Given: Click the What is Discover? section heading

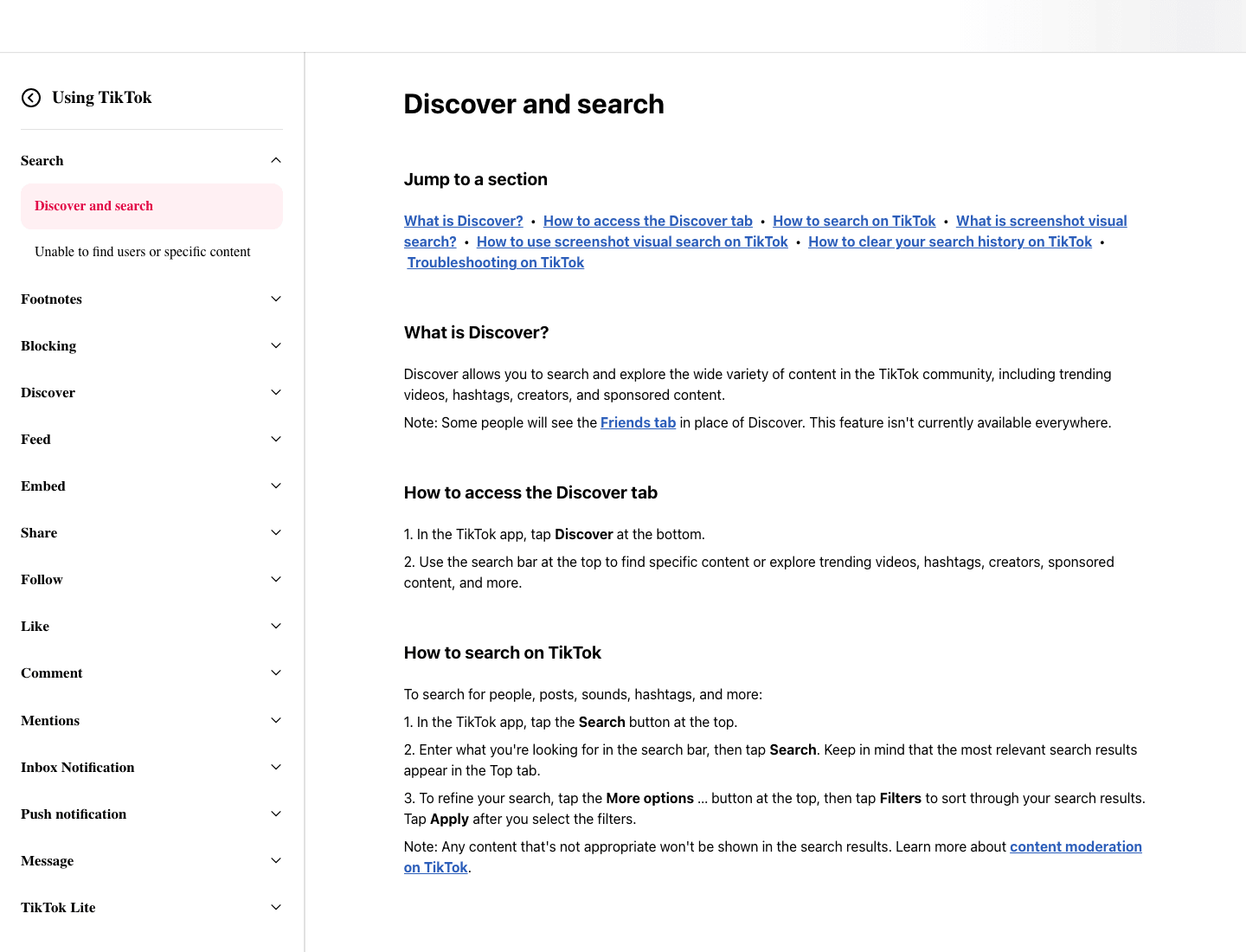Looking at the screenshot, I should point(477,332).
